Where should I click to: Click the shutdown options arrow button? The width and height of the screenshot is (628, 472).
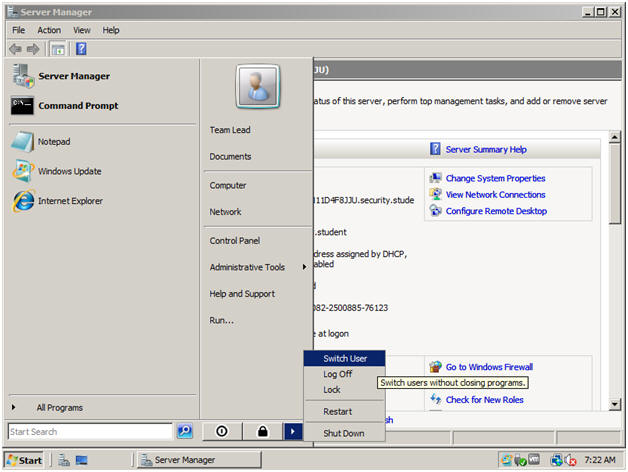click(x=293, y=432)
